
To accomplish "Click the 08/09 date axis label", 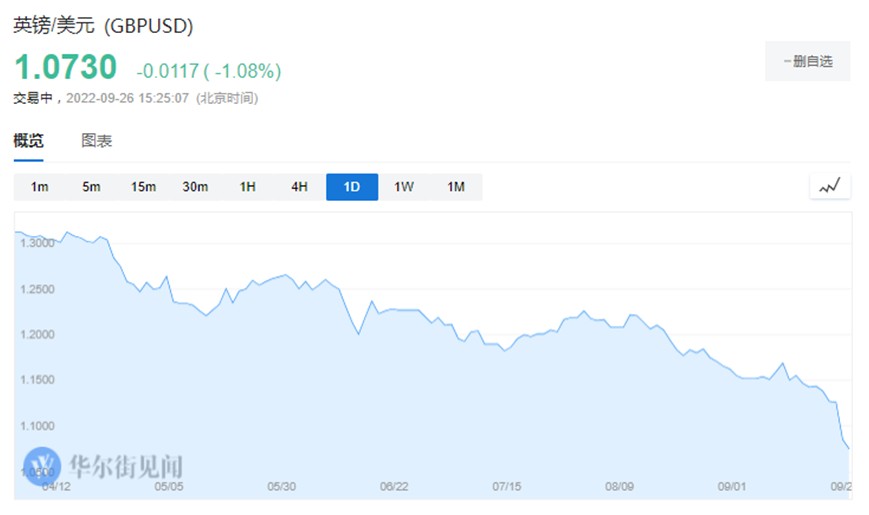I will [621, 487].
